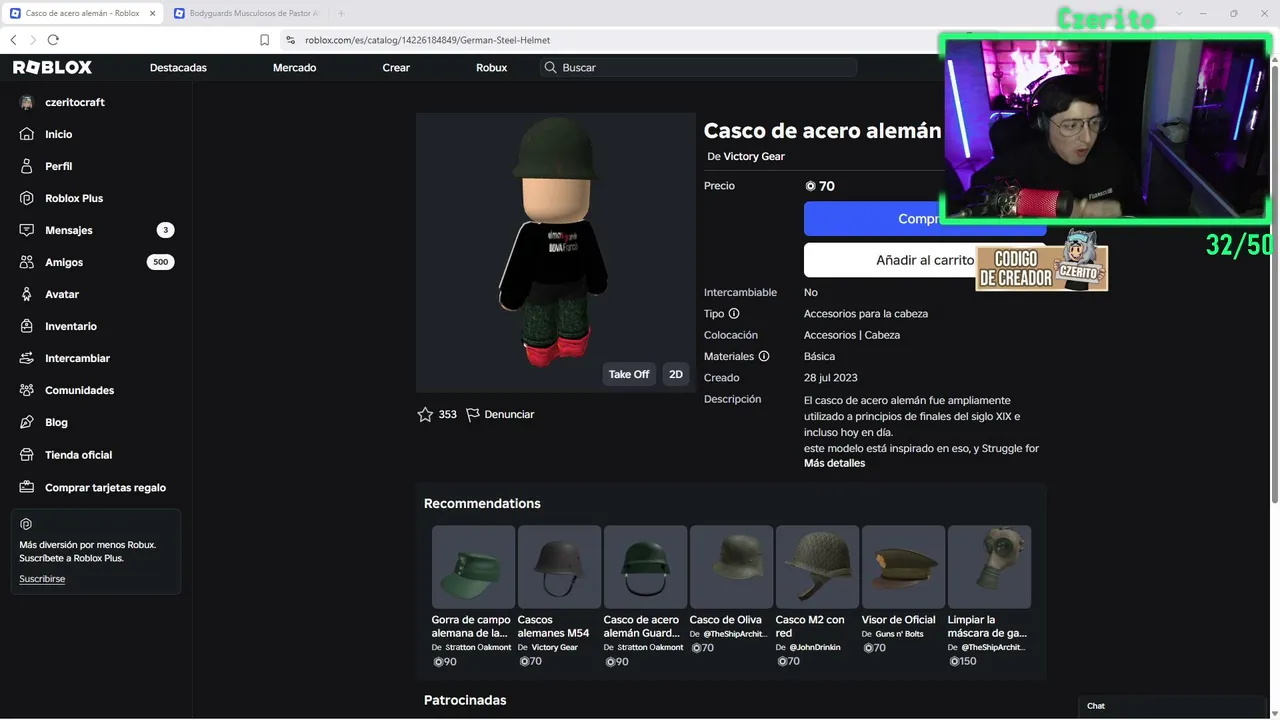Click the browser address bar URL
This screenshot has width=1280, height=720.
428,40
